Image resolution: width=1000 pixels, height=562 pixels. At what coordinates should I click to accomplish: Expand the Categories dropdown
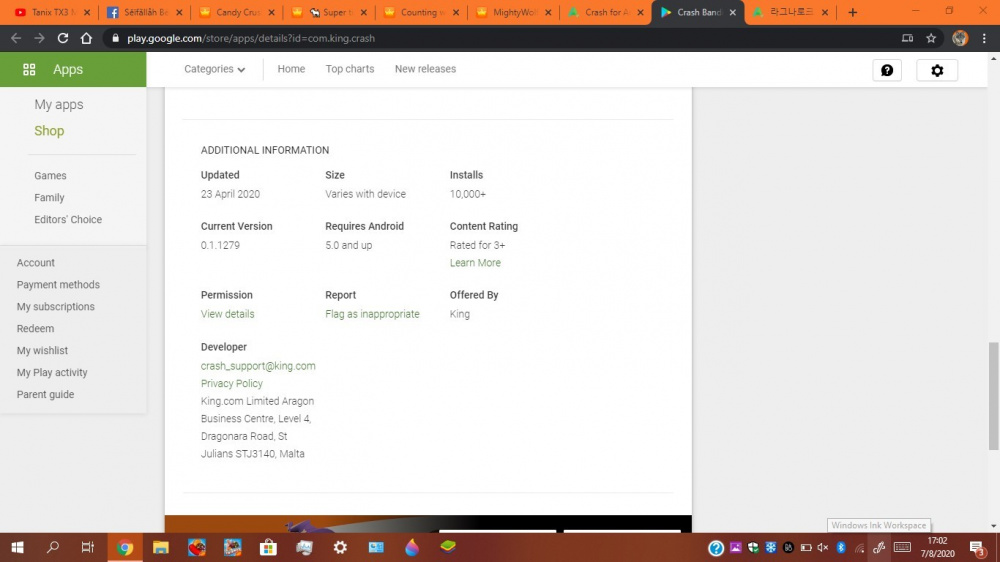[x=214, y=69]
